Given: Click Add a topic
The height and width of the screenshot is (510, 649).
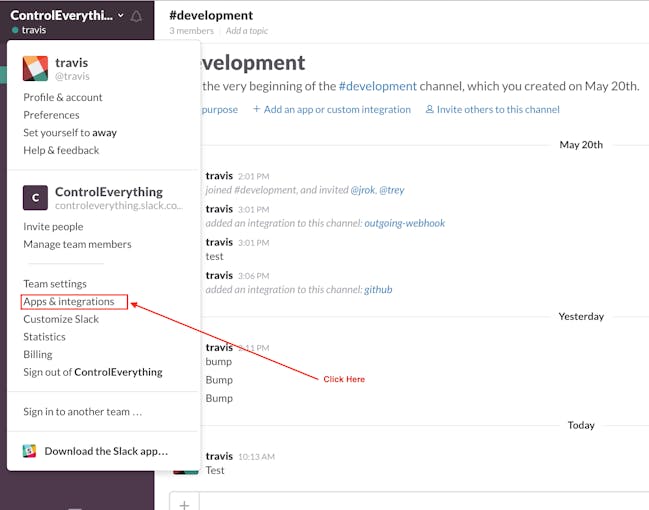Looking at the screenshot, I should (247, 31).
